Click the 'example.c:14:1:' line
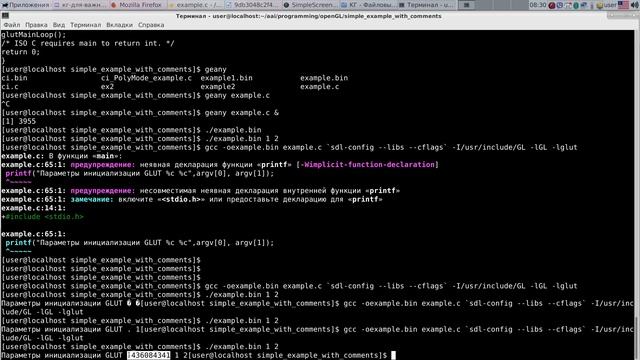 click(33, 208)
